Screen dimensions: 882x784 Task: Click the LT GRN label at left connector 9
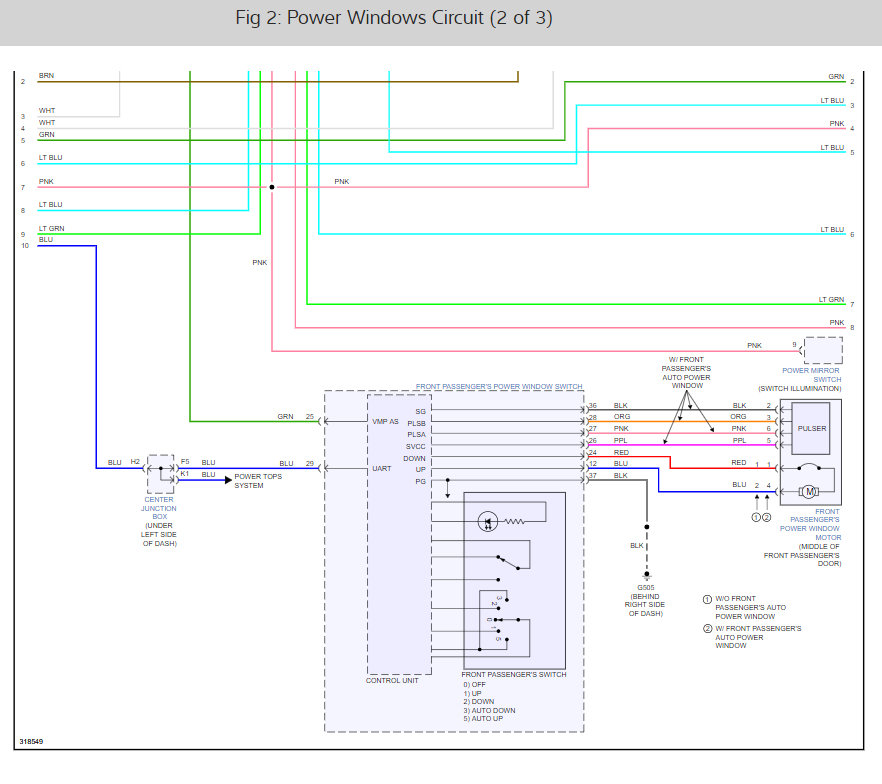(x=51, y=228)
